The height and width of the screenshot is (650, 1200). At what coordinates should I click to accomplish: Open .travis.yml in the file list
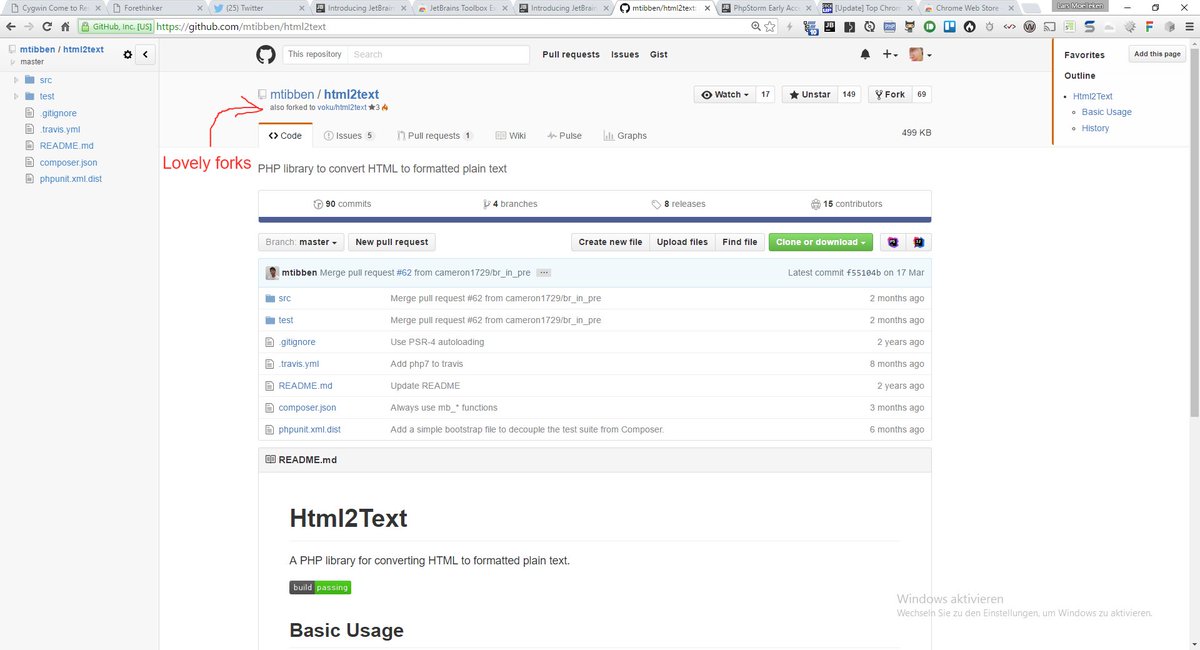click(x=299, y=364)
